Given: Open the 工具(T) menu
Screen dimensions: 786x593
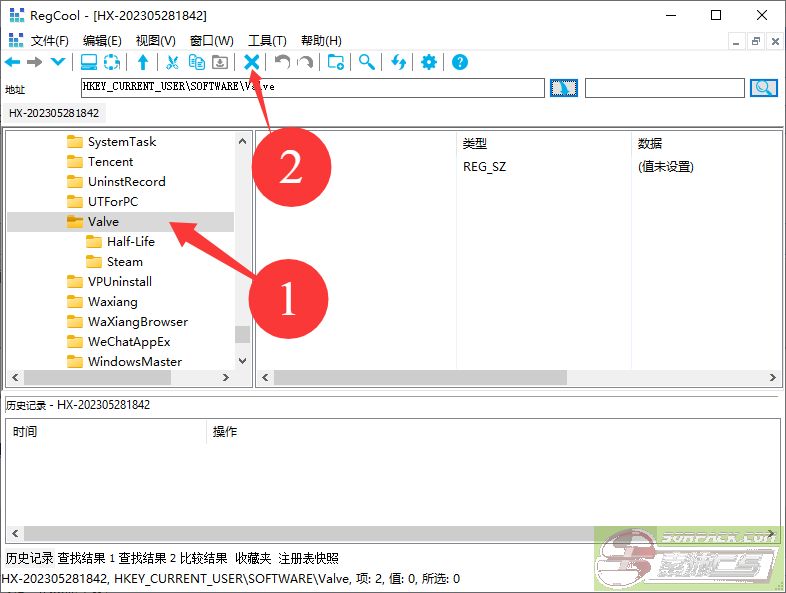Looking at the screenshot, I should point(266,40).
